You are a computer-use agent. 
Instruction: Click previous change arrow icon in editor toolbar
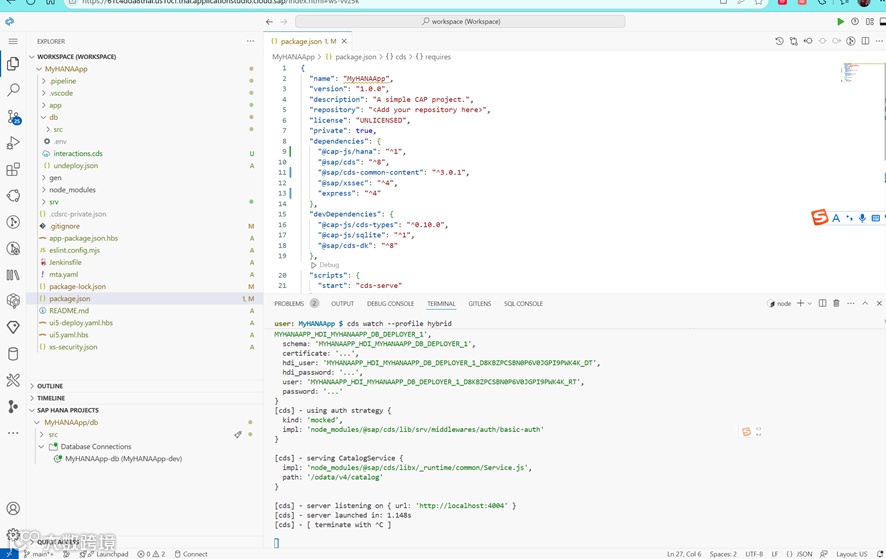[x=808, y=41]
